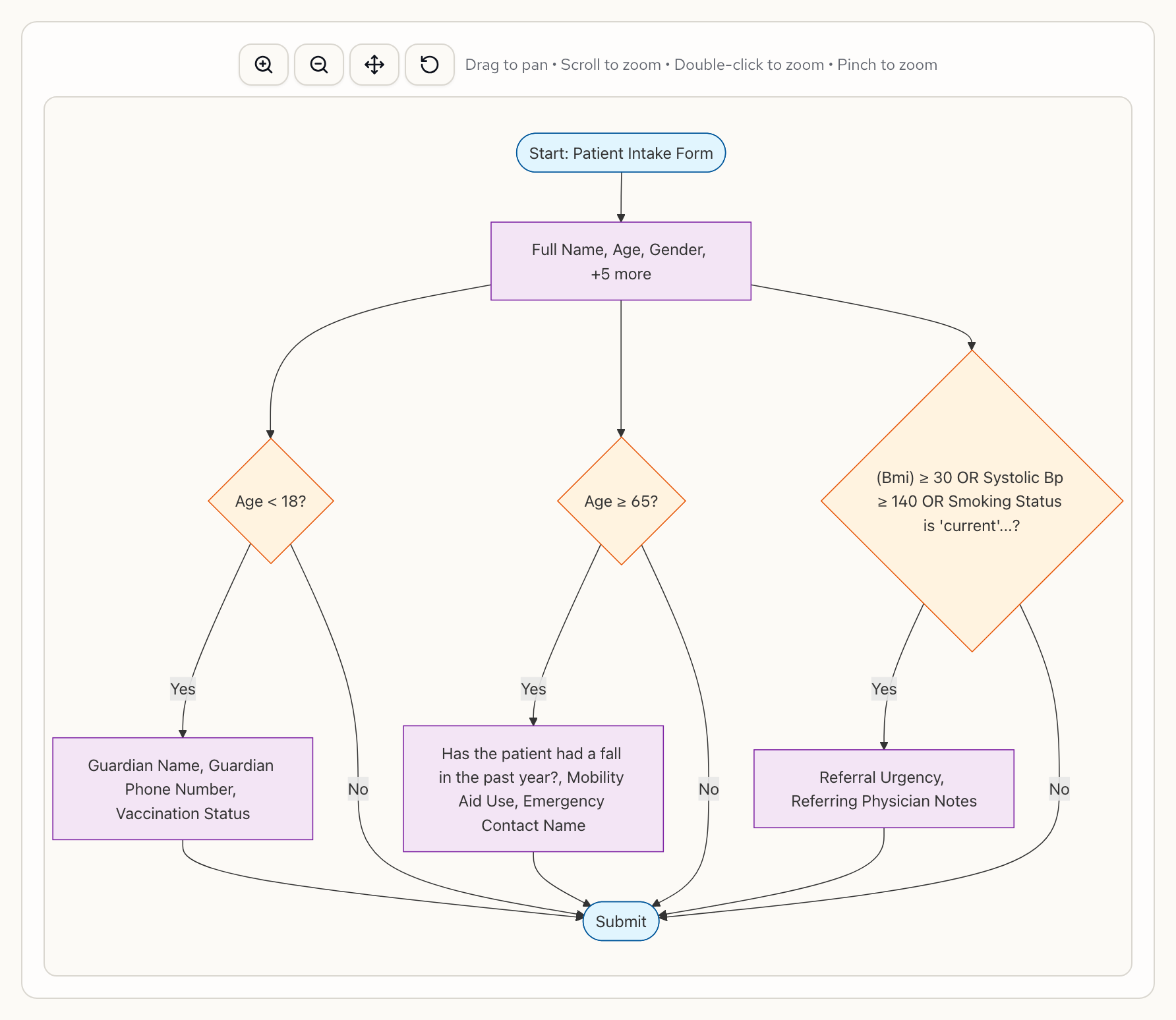
Task: Click the zoom out magnifier icon
Action: pyautogui.click(x=319, y=65)
